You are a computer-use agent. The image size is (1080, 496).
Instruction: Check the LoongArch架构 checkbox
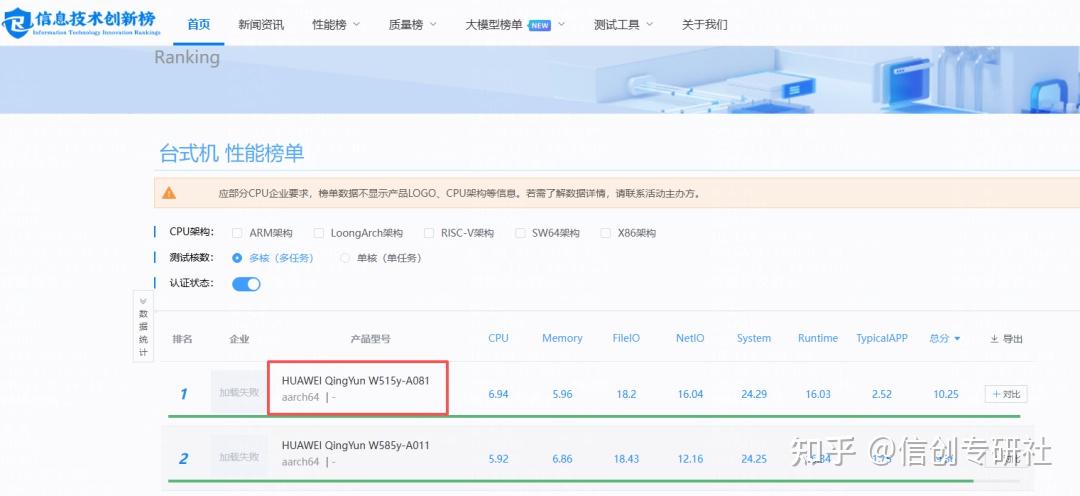pyautogui.click(x=318, y=233)
